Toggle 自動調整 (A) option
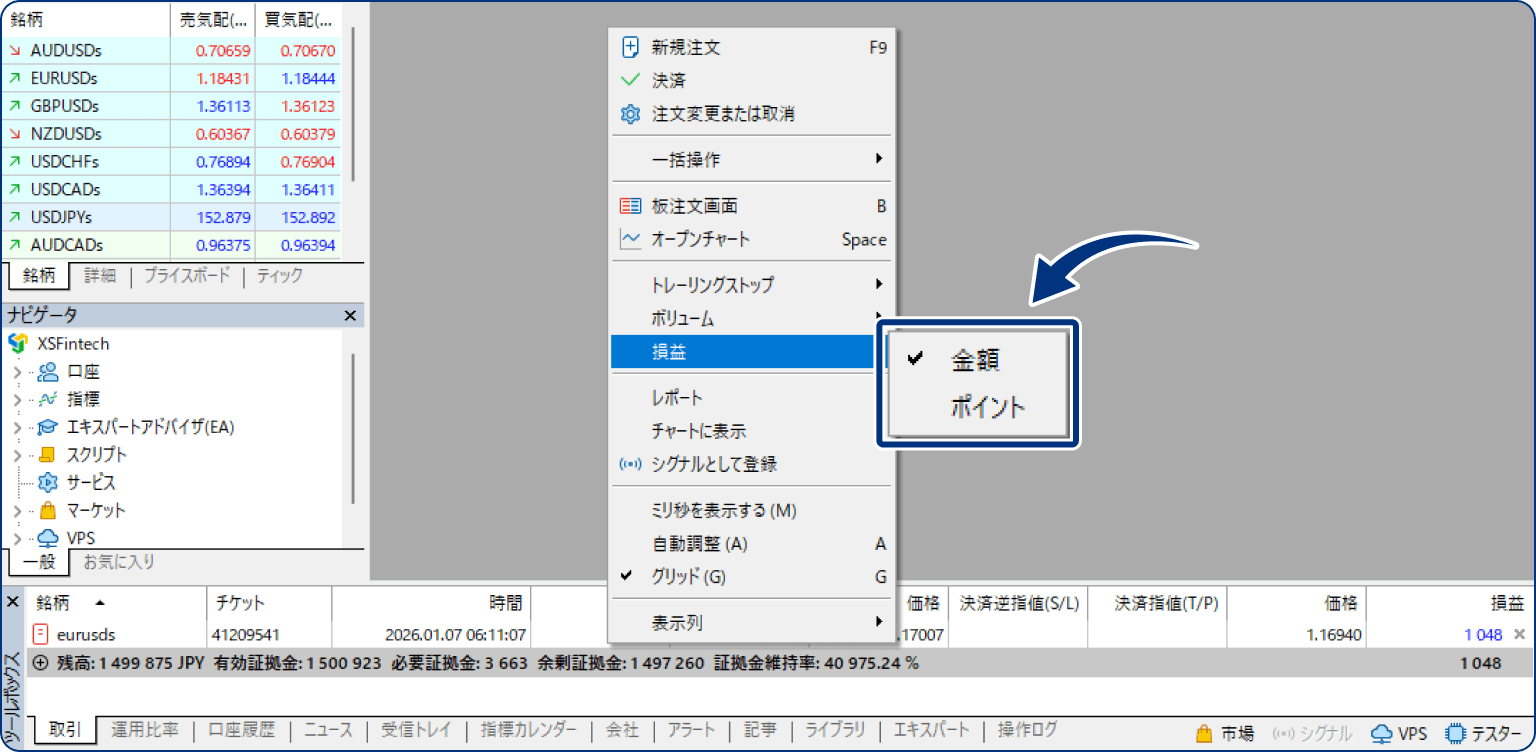This screenshot has height=752, width=1536. pos(752,544)
